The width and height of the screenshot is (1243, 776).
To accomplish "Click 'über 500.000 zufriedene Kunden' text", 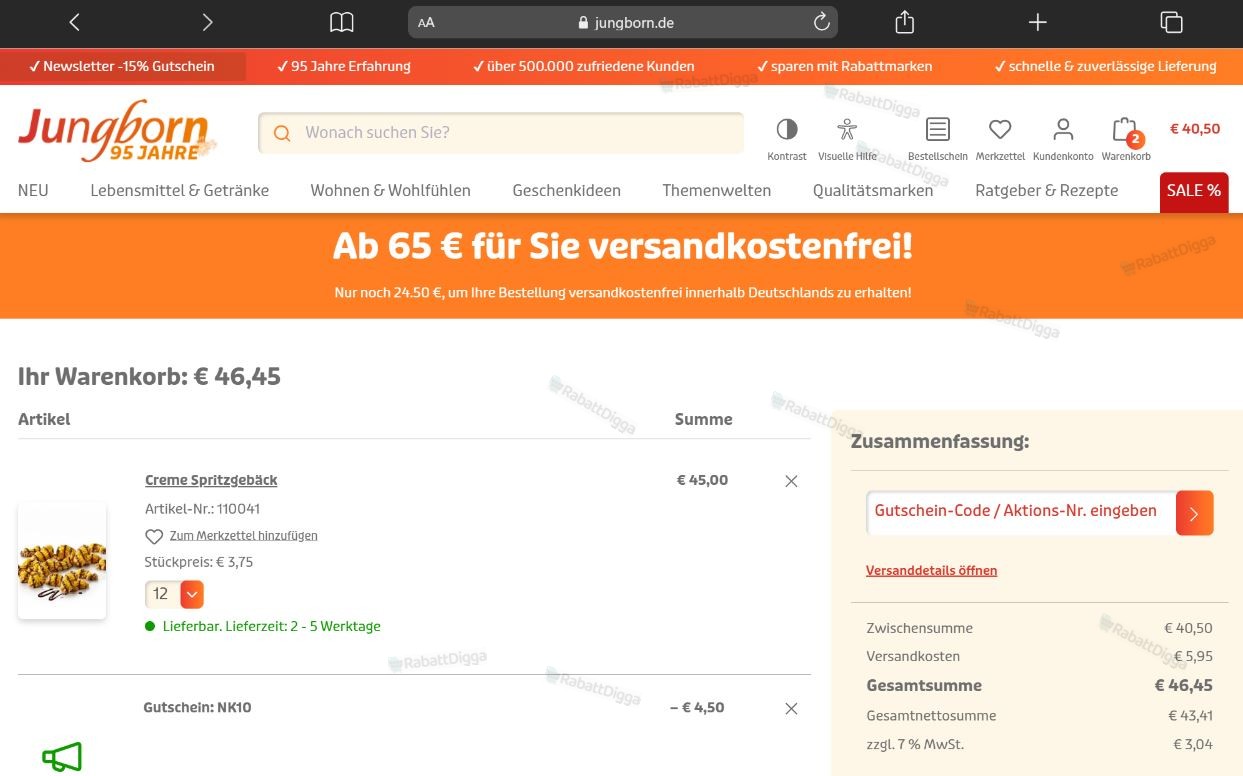I will 583,66.
